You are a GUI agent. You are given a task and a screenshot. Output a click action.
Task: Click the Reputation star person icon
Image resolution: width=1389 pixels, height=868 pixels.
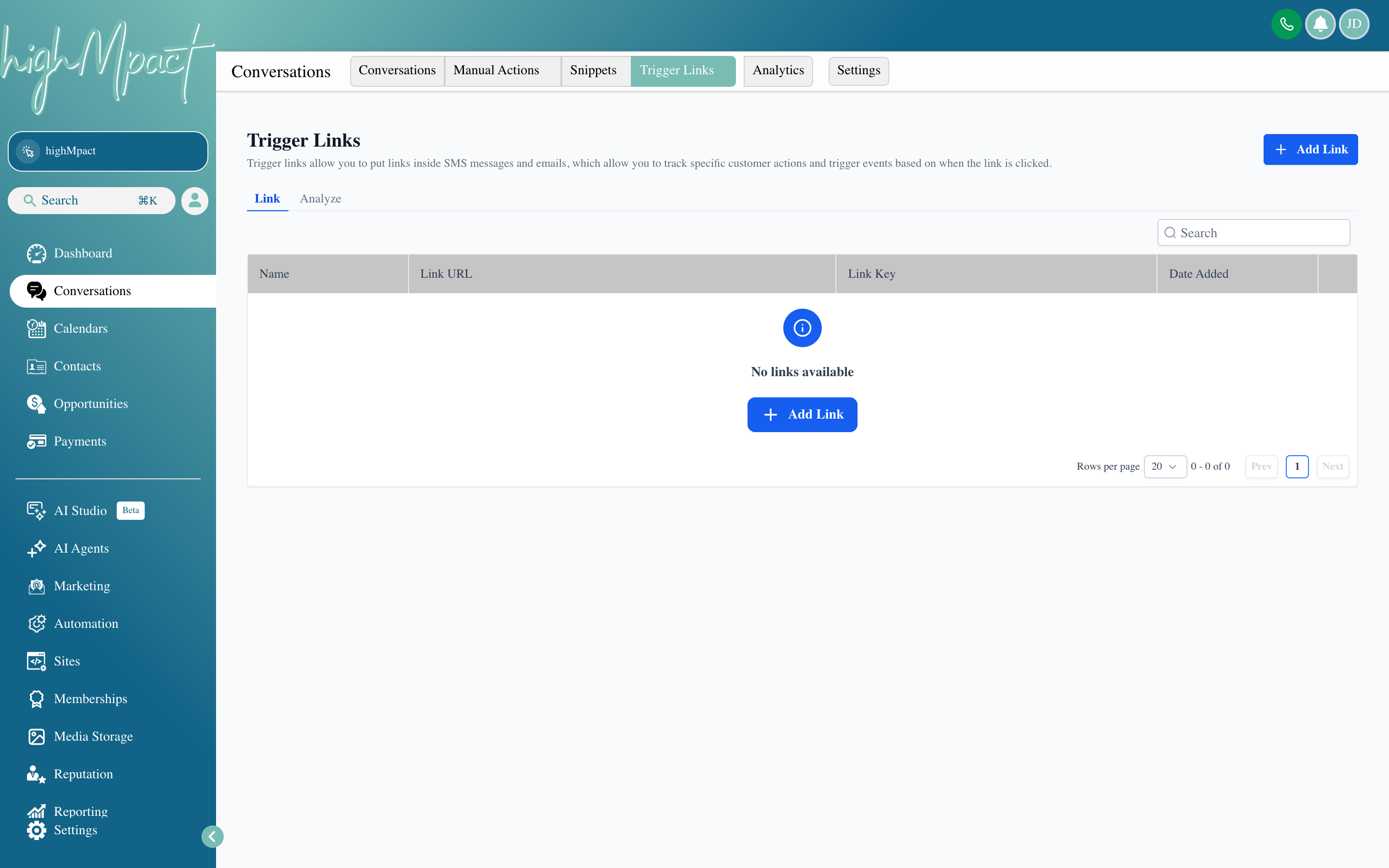[x=36, y=774]
